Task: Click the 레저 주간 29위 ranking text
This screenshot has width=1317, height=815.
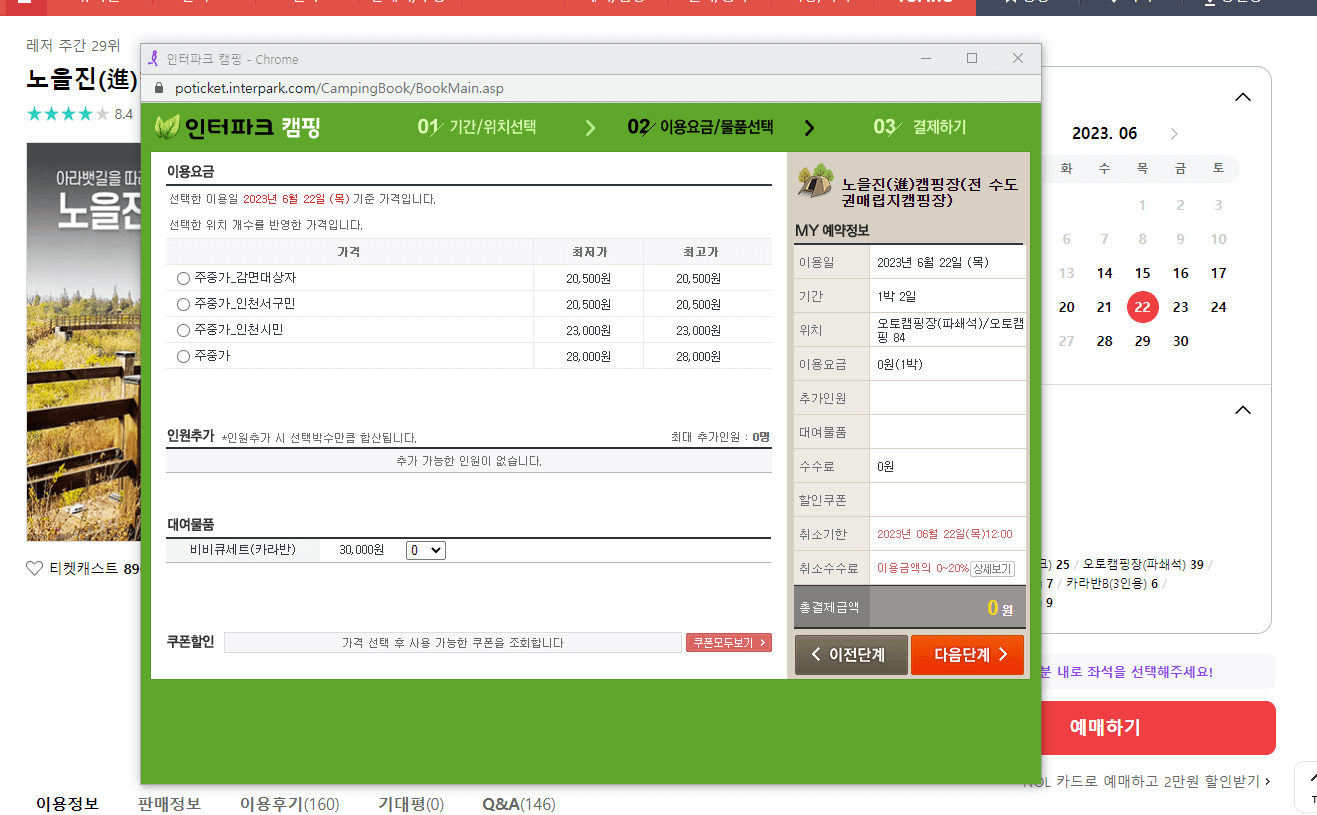Action: 73,46
